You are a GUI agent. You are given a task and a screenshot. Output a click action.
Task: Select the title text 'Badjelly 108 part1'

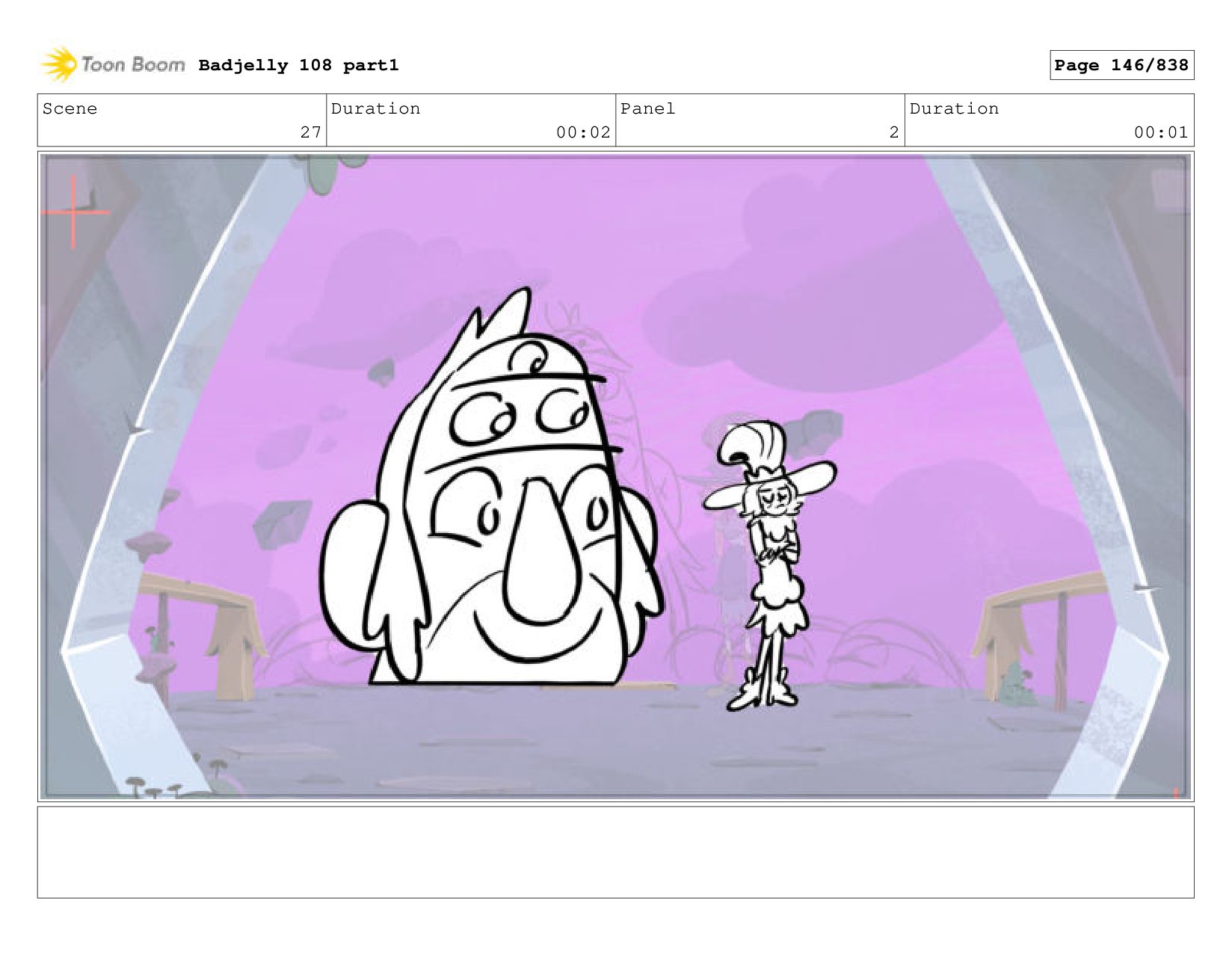(x=298, y=65)
